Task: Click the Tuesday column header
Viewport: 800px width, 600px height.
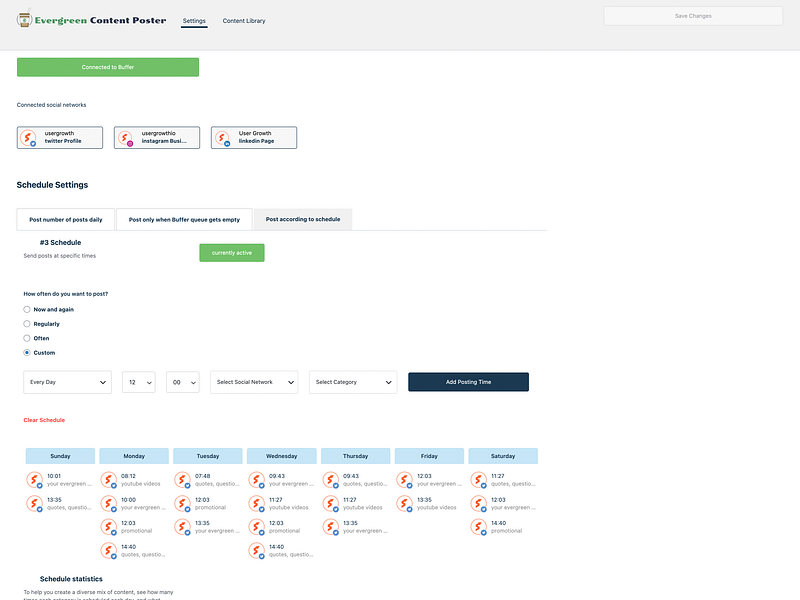Action: point(208,456)
